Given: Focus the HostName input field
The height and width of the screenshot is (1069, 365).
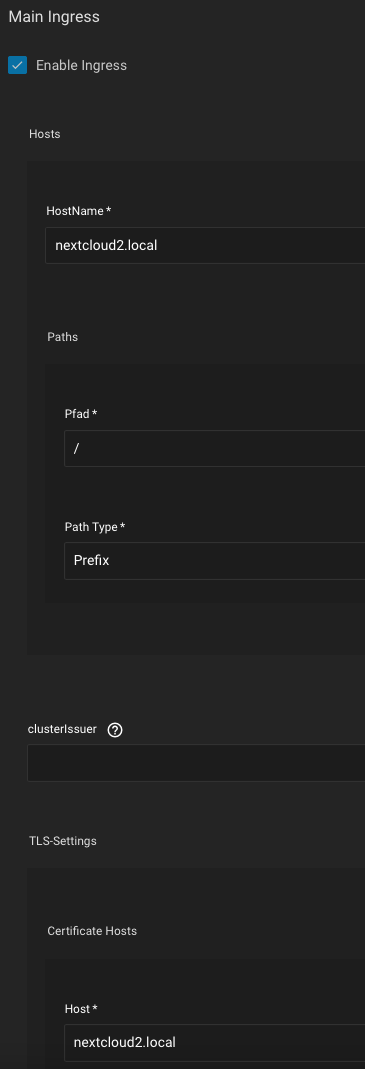Looking at the screenshot, I should [x=205, y=245].
